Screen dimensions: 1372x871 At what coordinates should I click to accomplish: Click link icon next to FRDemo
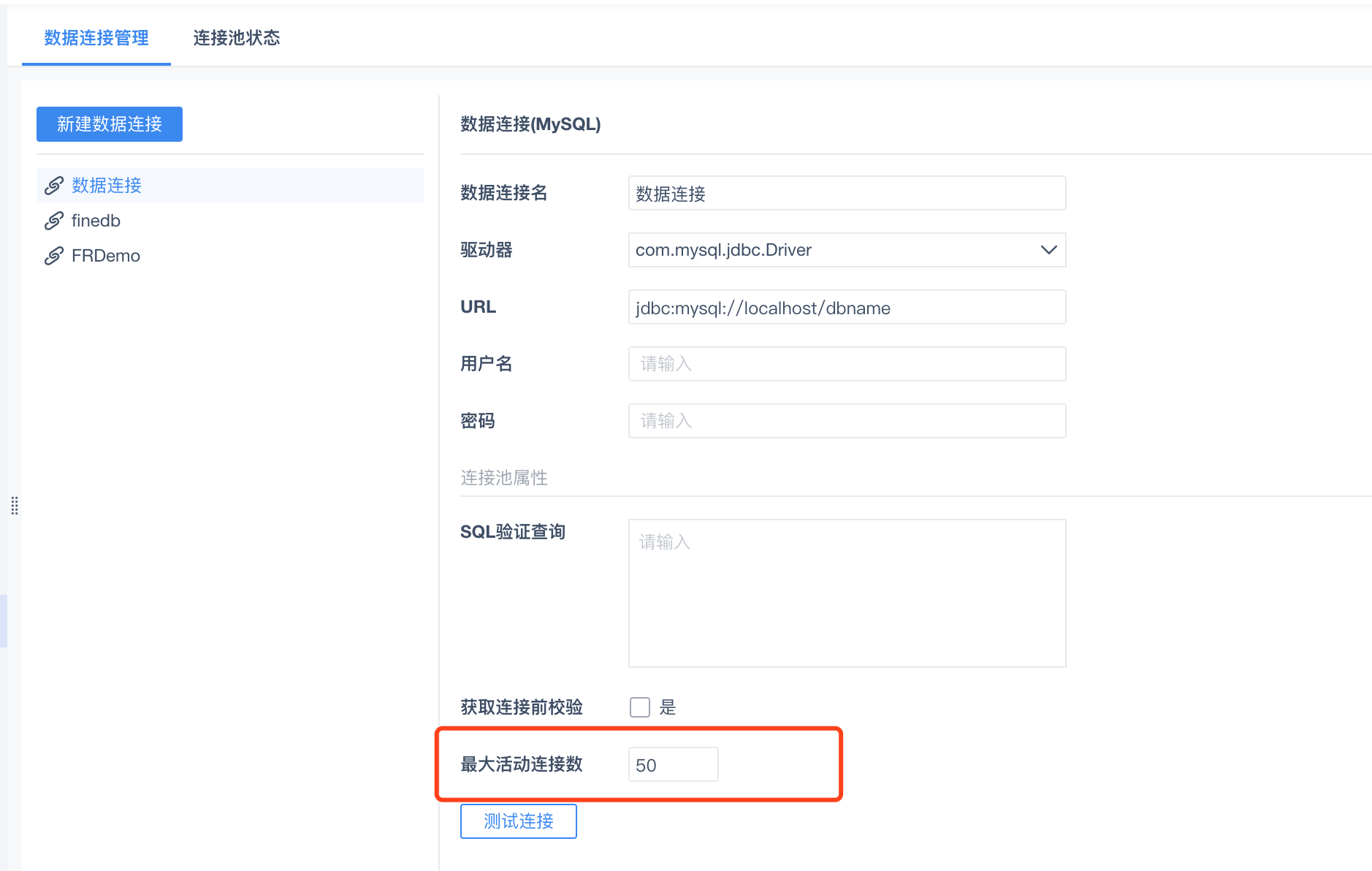(54, 256)
